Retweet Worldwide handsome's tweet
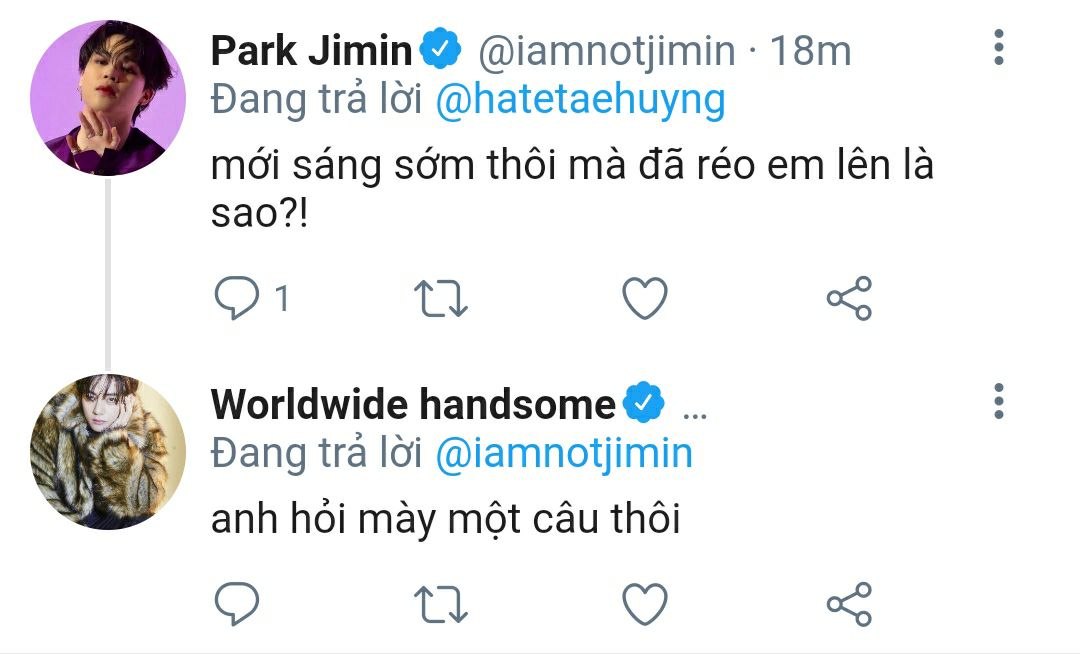The height and width of the screenshot is (654, 1080). point(441,604)
